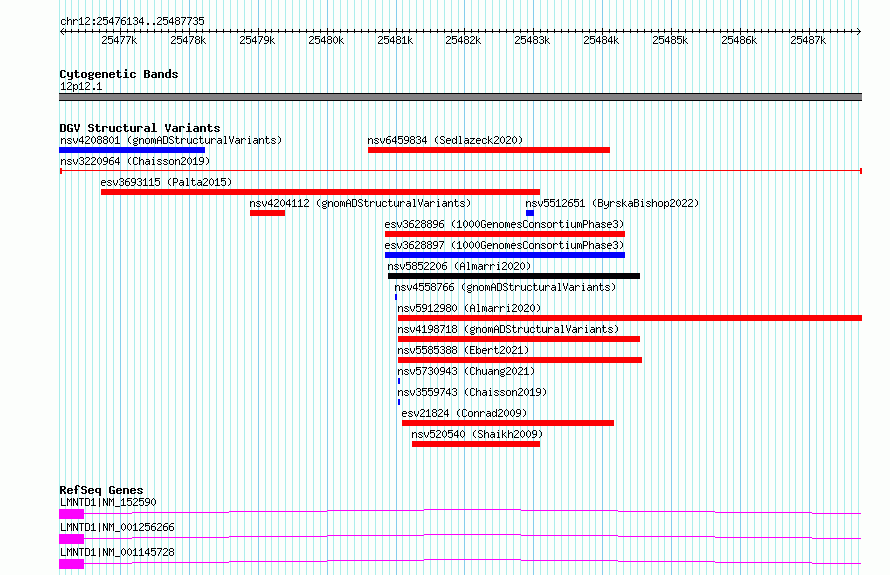
Task: Open nsv3559743 (Chaisson2019) label
Action: click(x=472, y=392)
